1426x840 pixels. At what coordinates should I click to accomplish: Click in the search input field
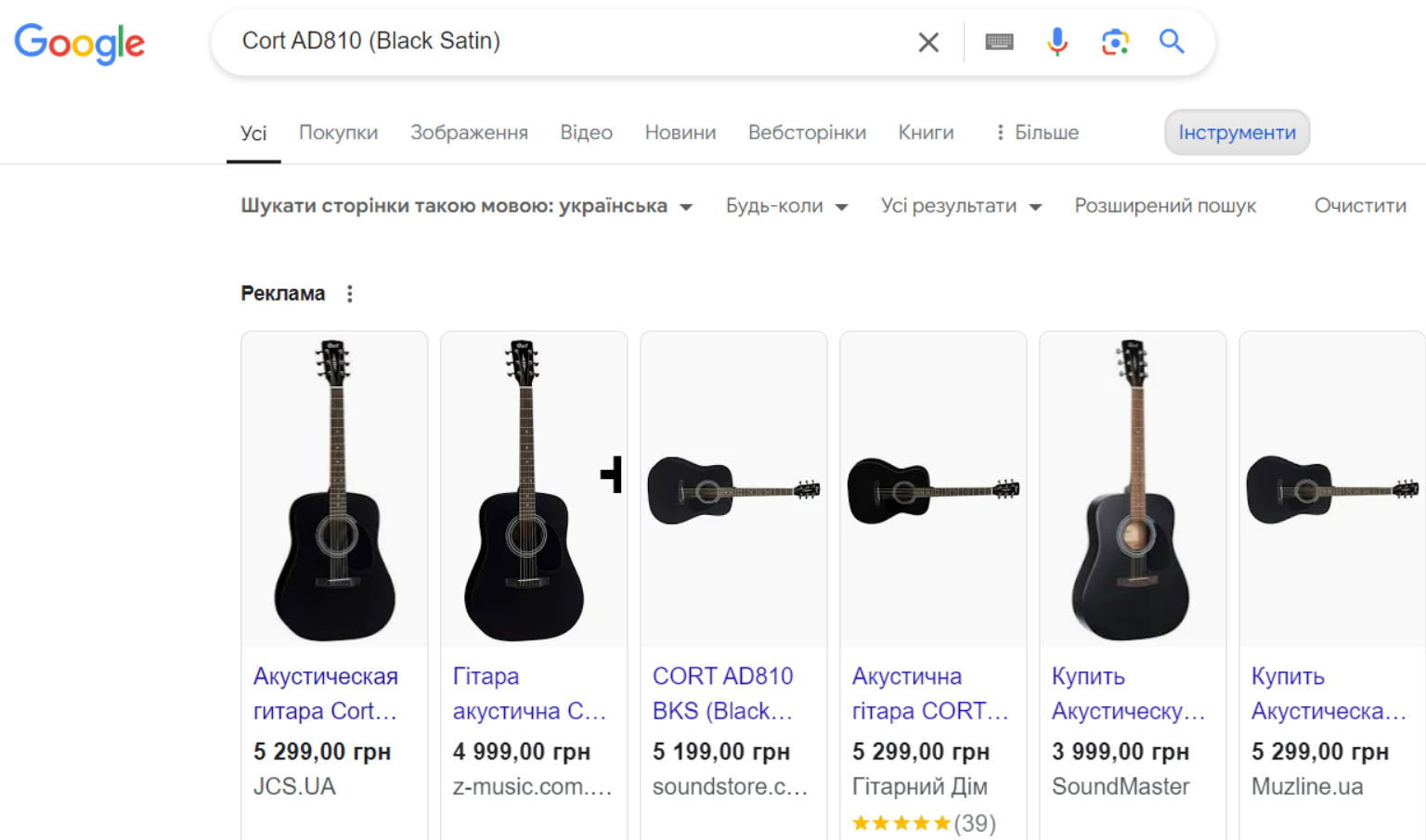tap(557, 42)
